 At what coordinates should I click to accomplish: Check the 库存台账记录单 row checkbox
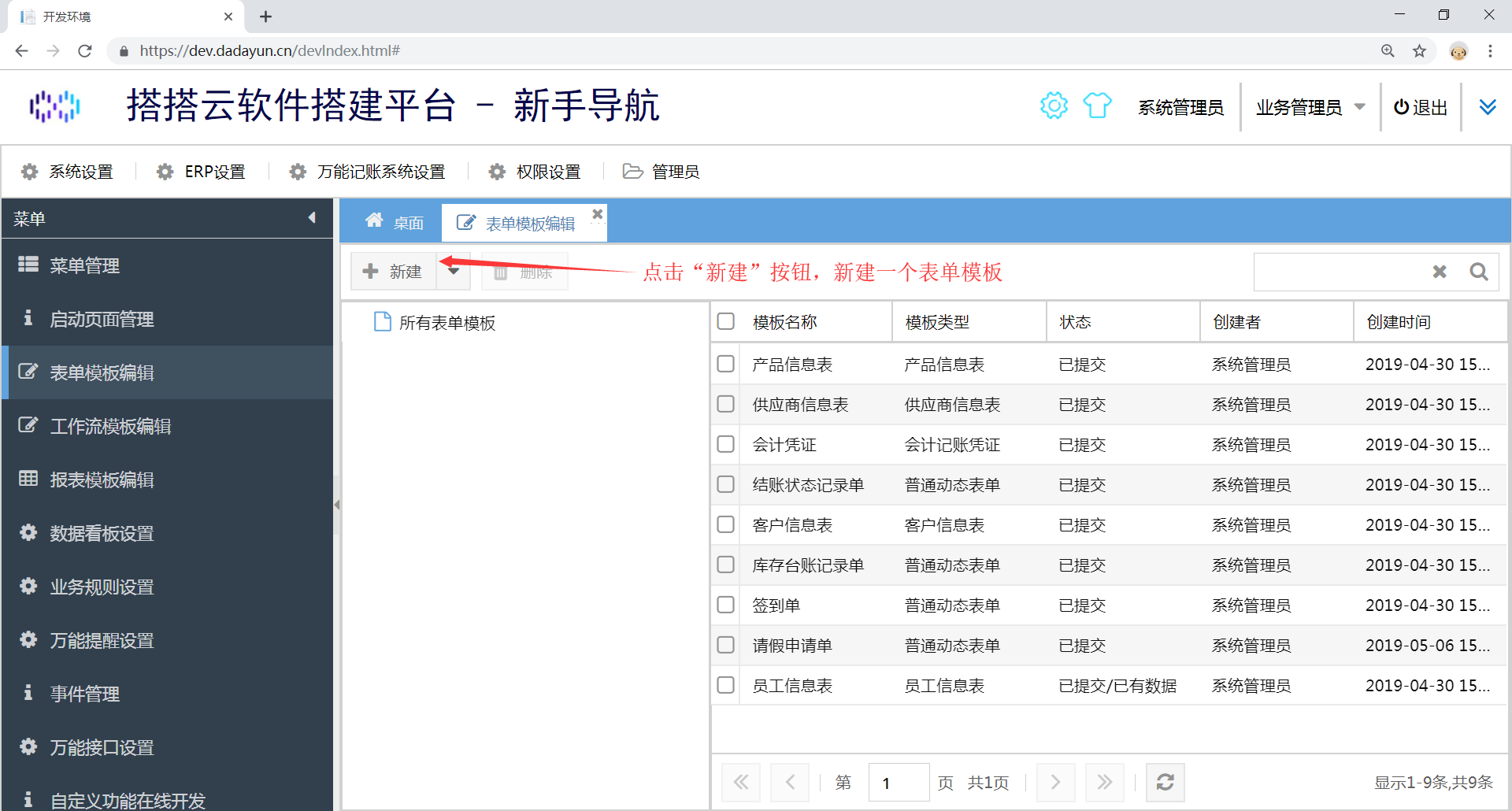(x=726, y=565)
